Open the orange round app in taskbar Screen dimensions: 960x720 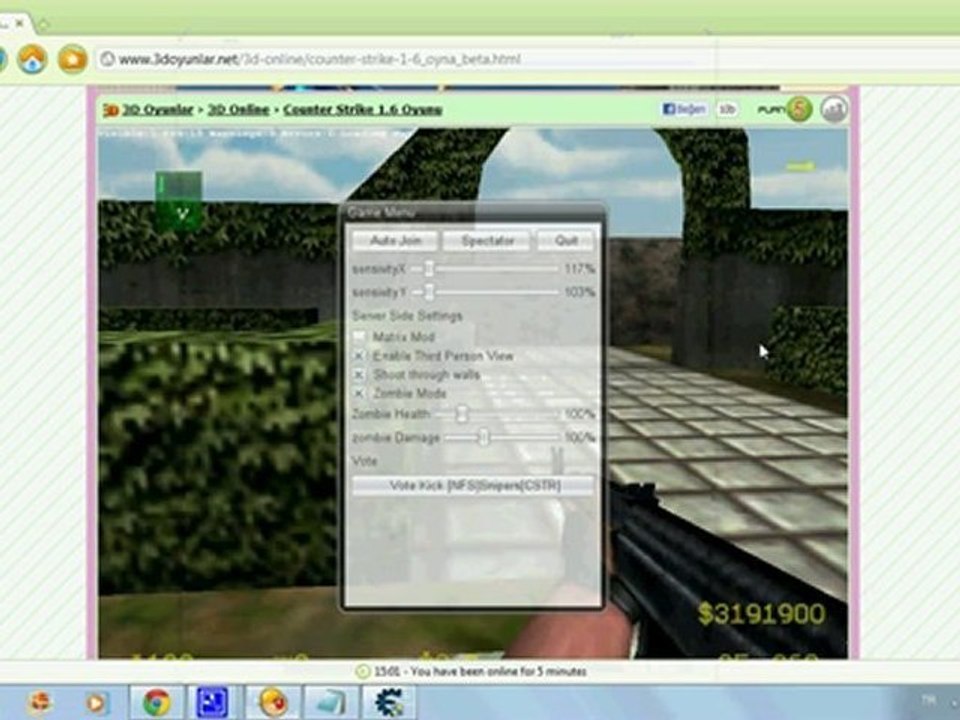273,702
